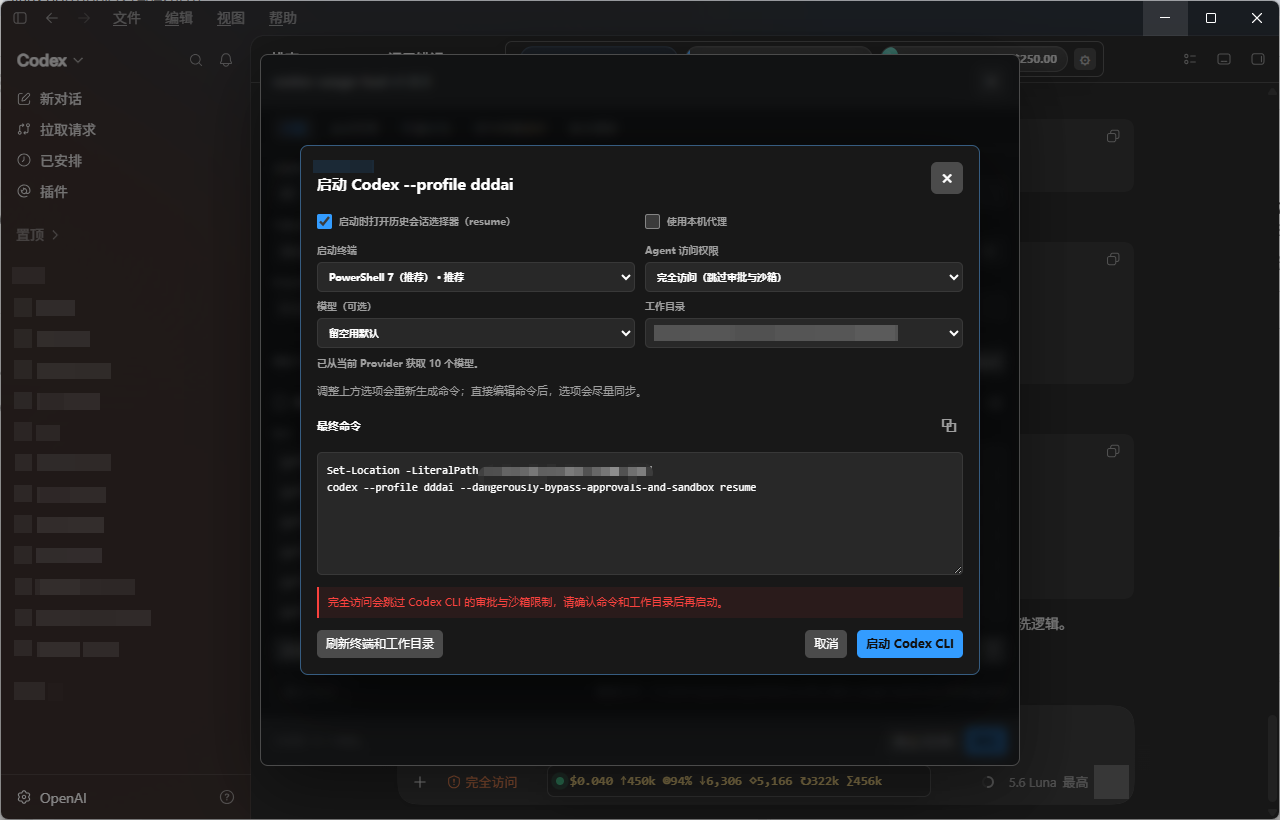Click the codex --profile dddai command line
Image resolution: width=1280 pixels, height=820 pixels.
tap(541, 487)
